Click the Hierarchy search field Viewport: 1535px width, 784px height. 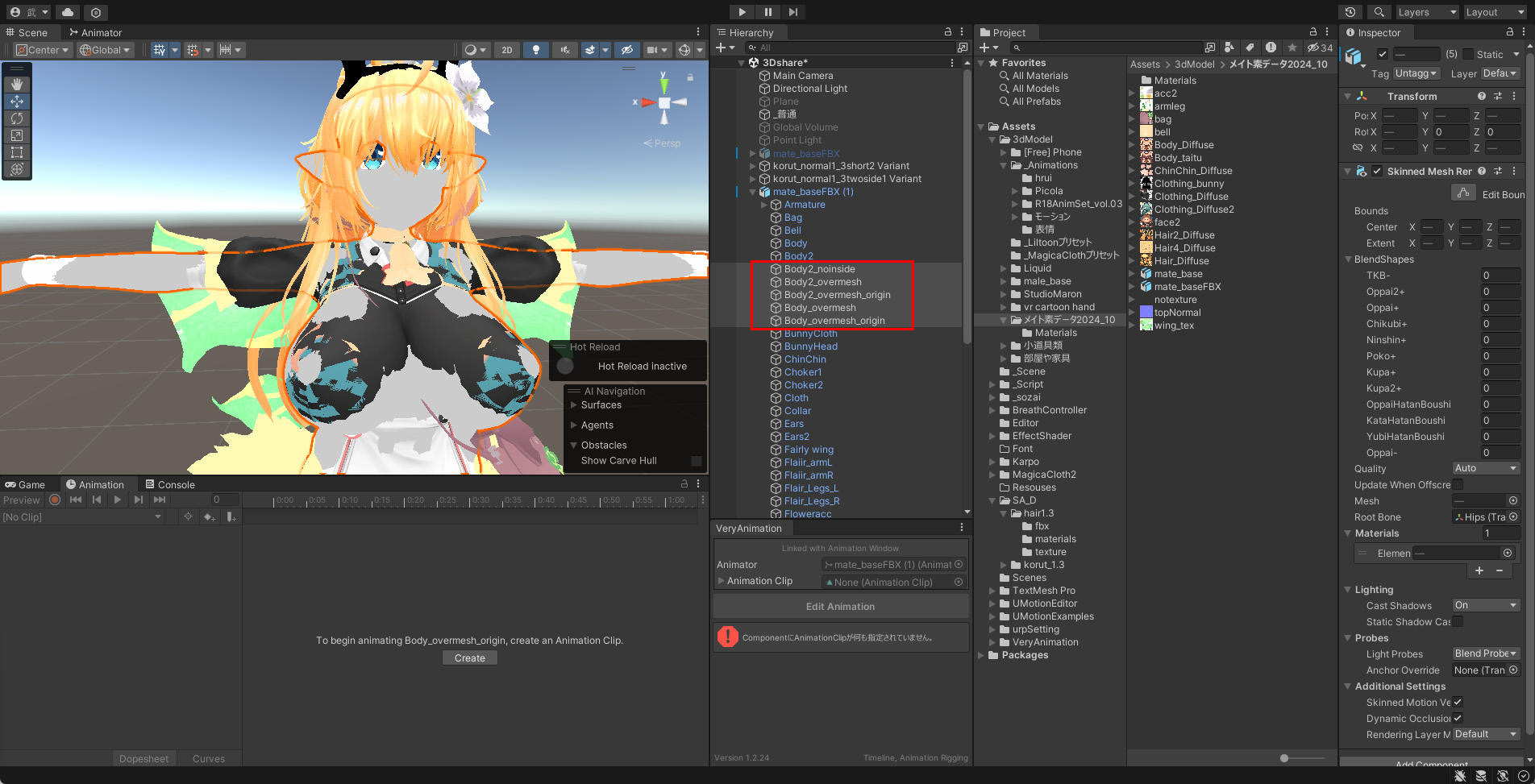click(851, 48)
